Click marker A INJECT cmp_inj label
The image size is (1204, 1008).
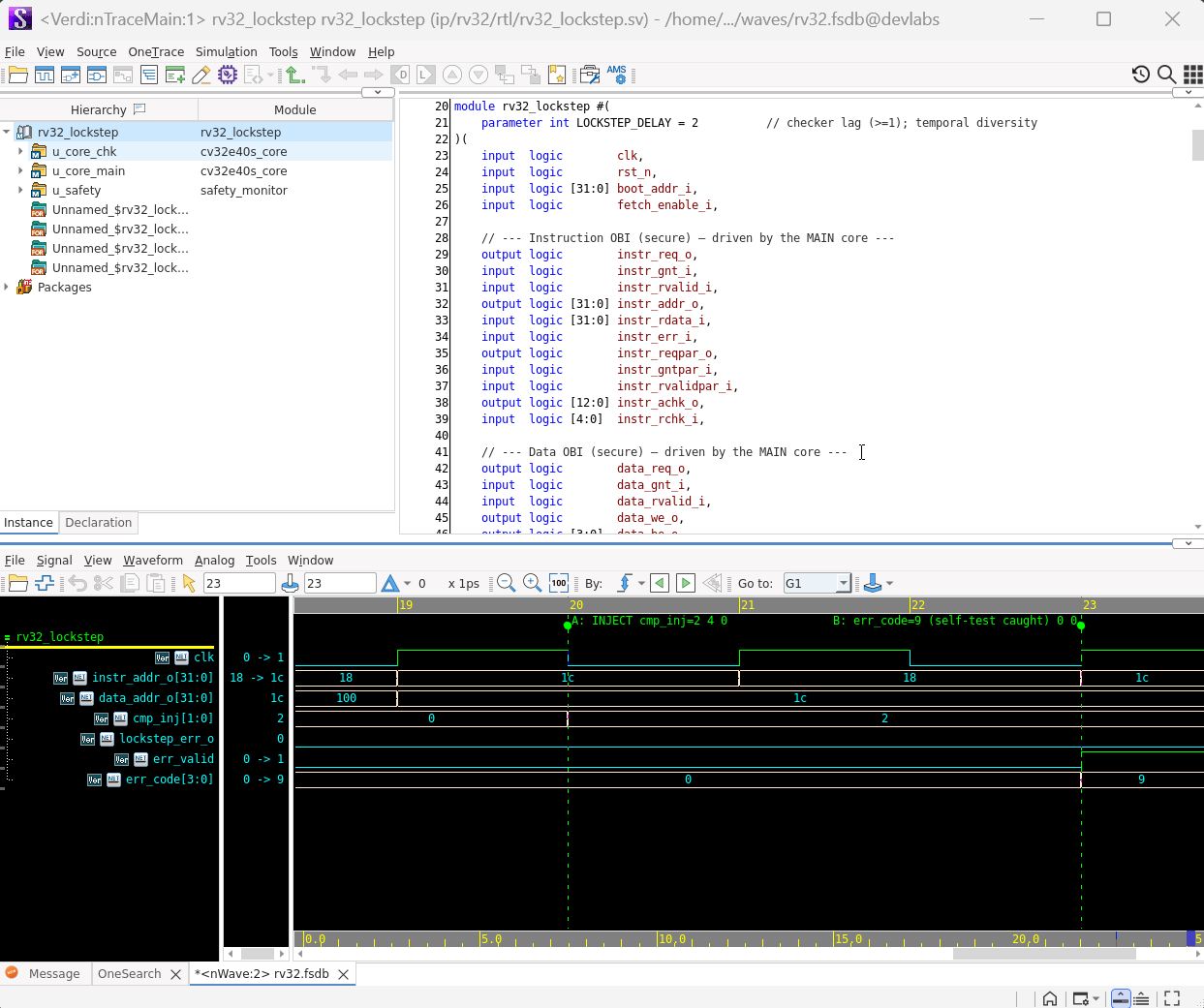tap(650, 621)
